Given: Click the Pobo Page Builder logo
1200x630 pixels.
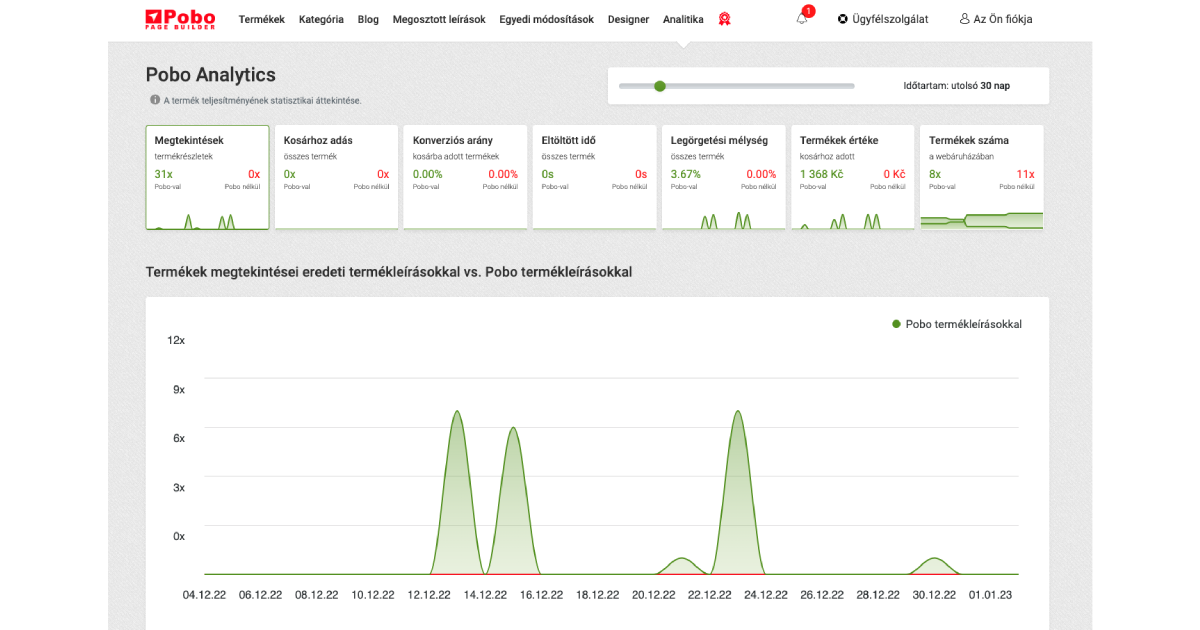Looking at the screenshot, I should pos(180,18).
